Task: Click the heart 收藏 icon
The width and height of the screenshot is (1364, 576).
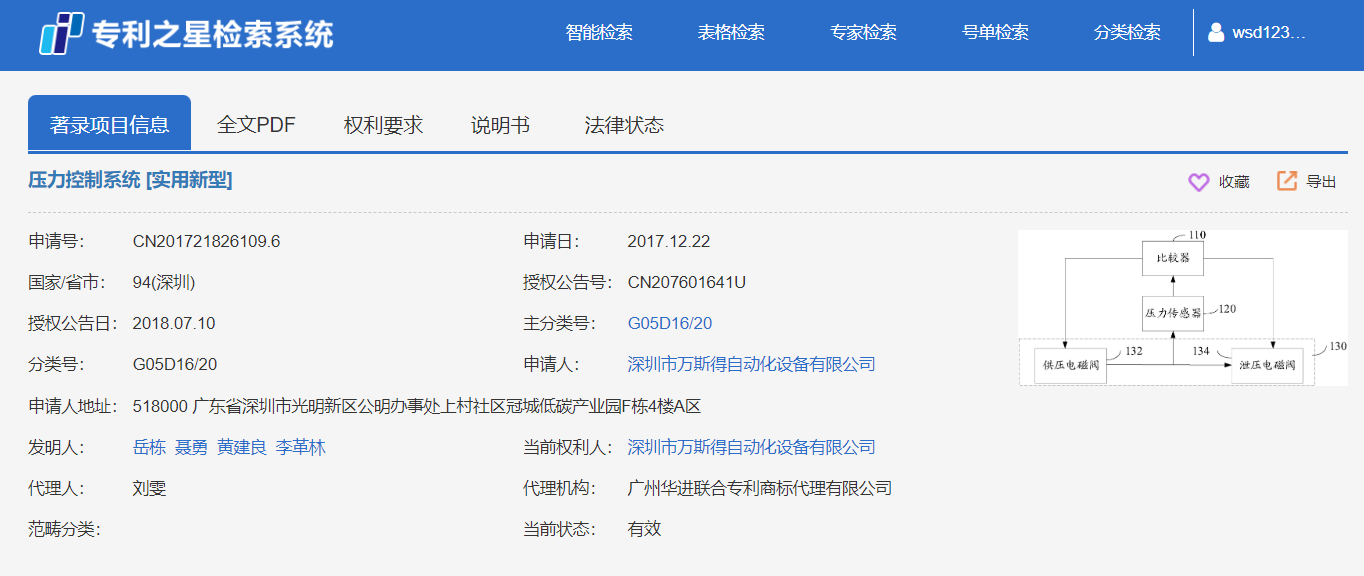Action: (x=1198, y=182)
